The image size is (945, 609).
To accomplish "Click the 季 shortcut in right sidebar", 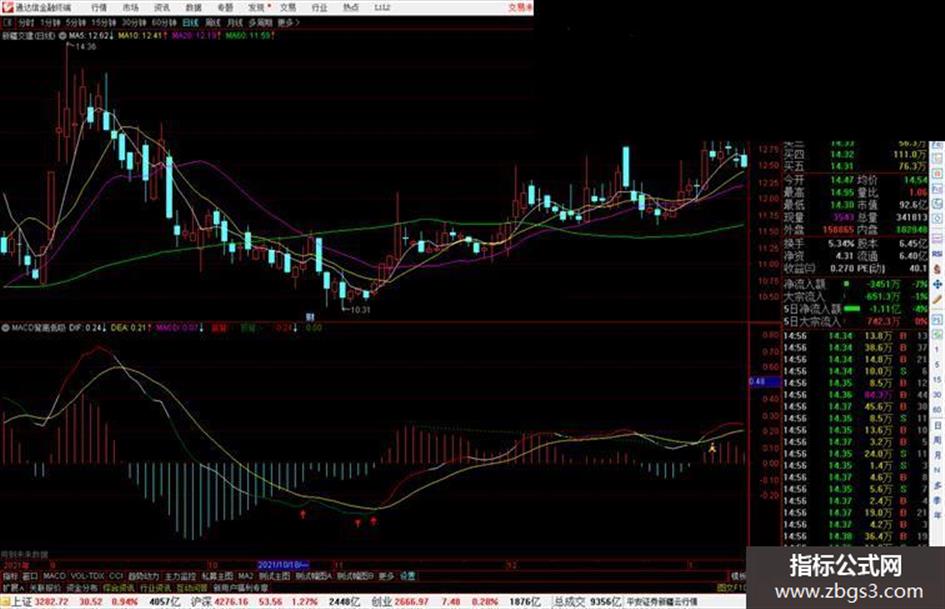I will [937, 500].
